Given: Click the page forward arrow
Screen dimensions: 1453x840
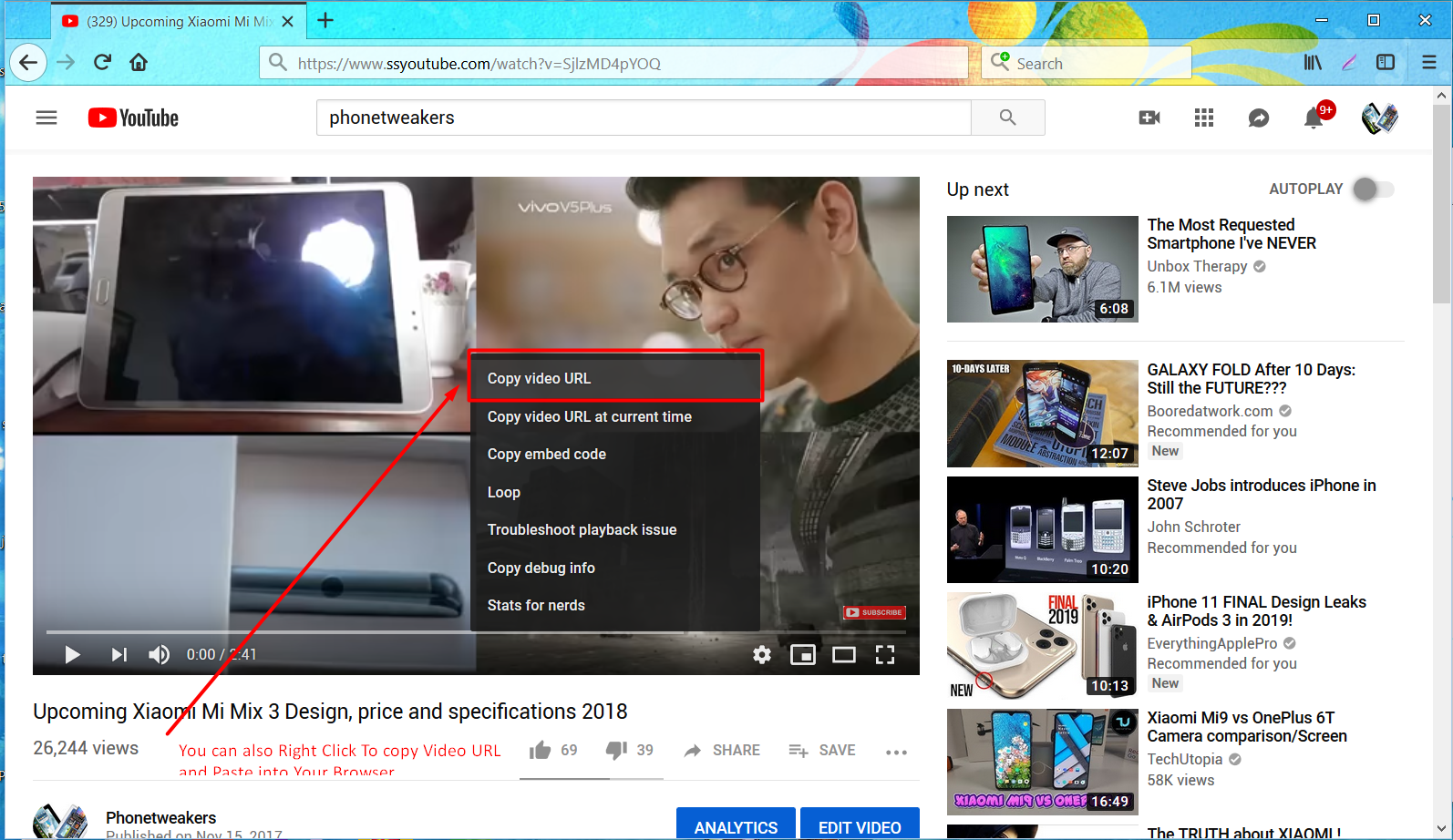Looking at the screenshot, I should pos(66,63).
